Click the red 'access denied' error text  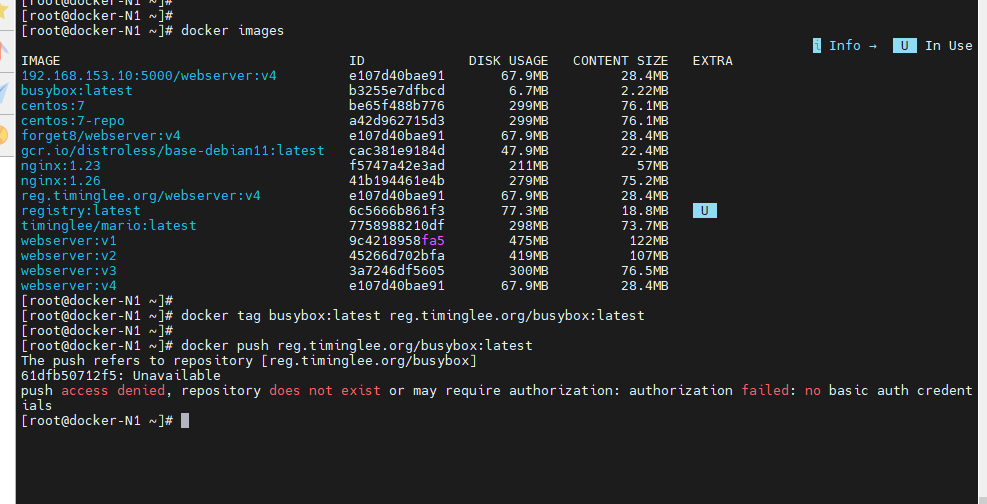[x=113, y=390]
